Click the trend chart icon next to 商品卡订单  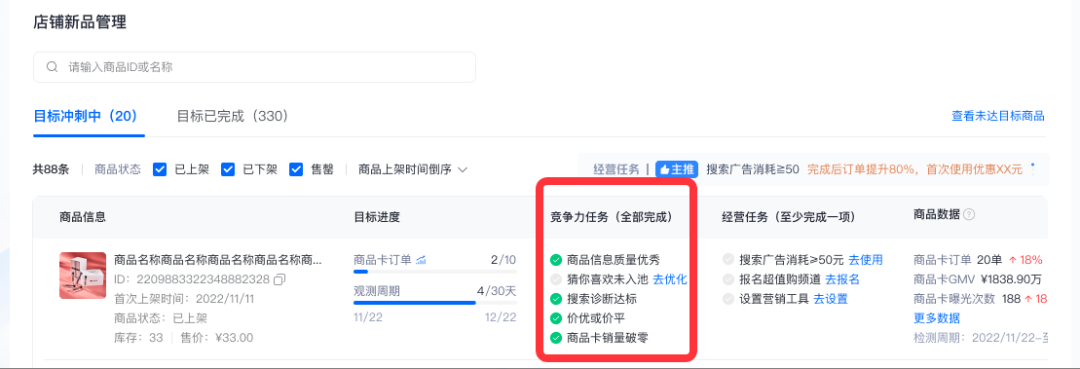[x=422, y=260]
